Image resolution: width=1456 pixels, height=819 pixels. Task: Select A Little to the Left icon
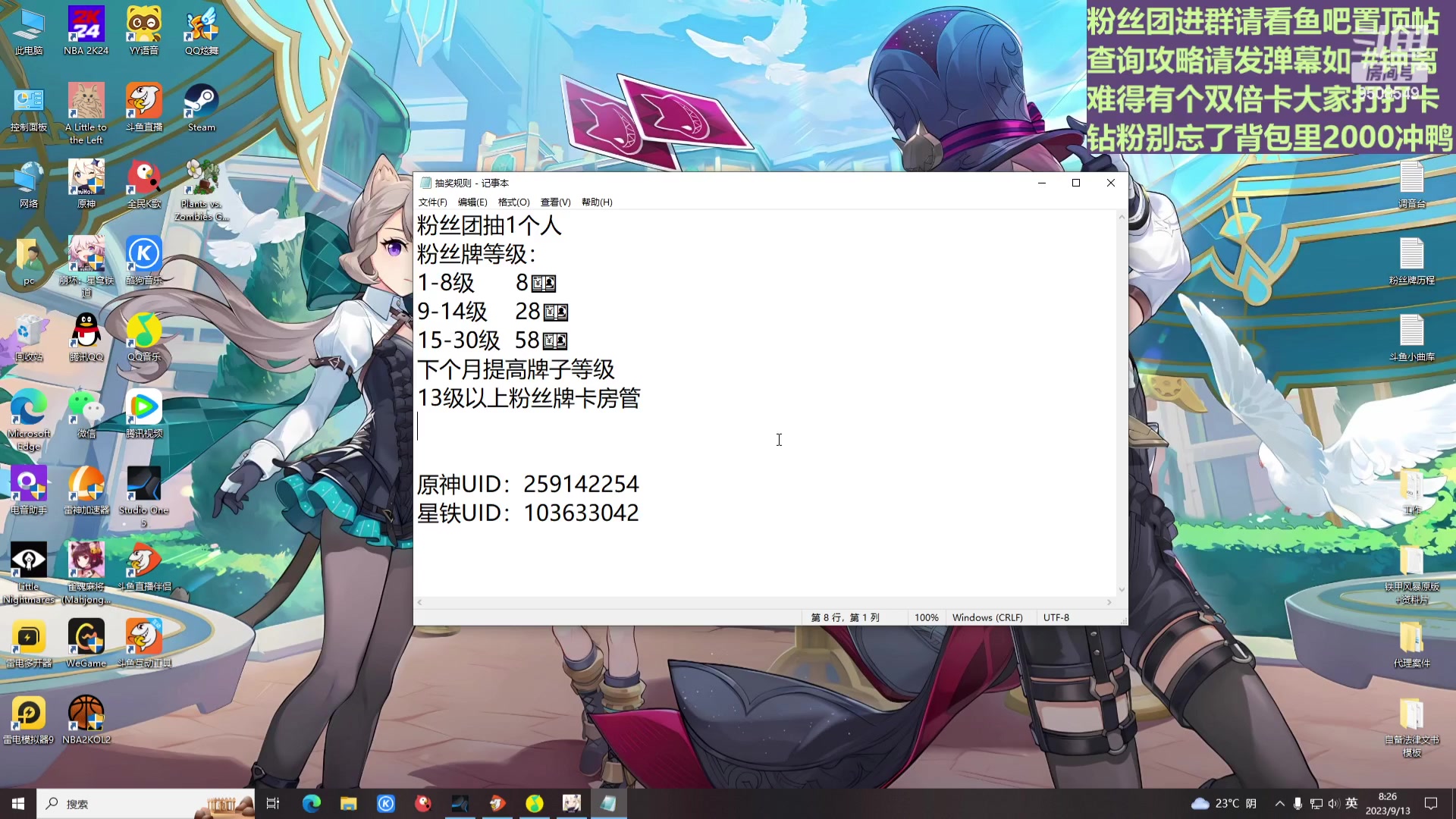[86, 114]
